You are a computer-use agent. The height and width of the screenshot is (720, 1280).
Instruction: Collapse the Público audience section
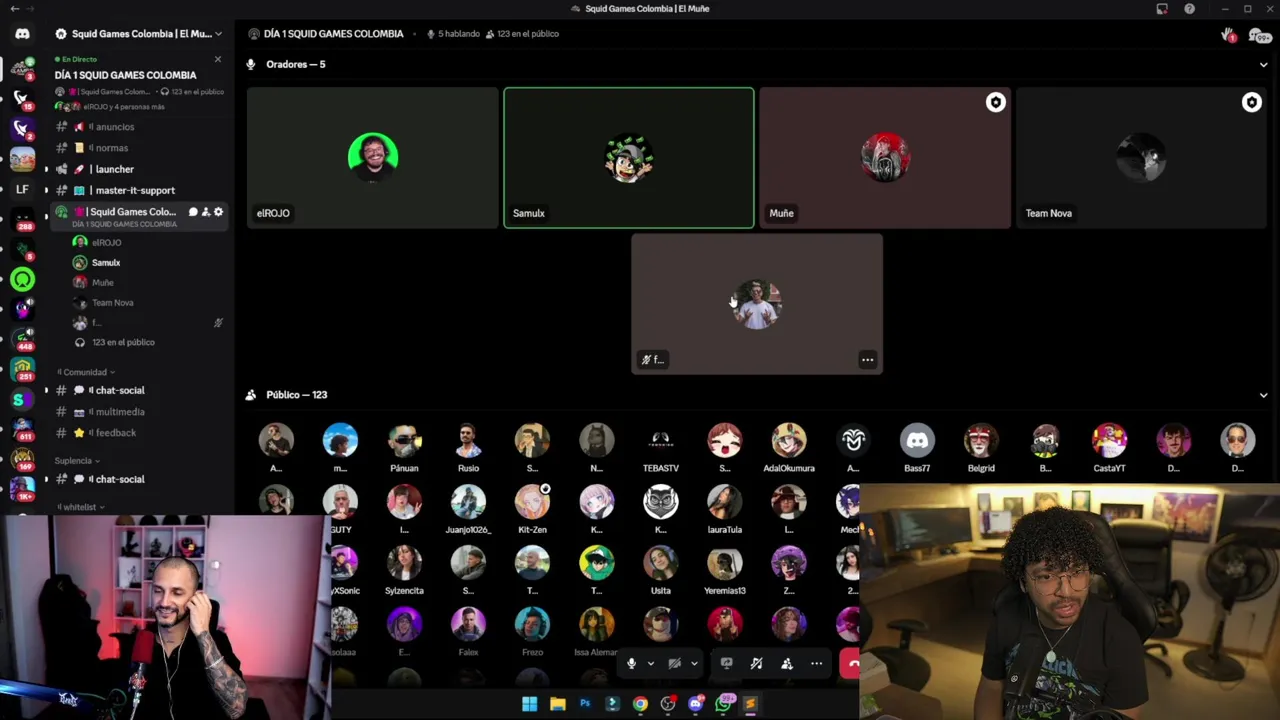pyautogui.click(x=1263, y=395)
